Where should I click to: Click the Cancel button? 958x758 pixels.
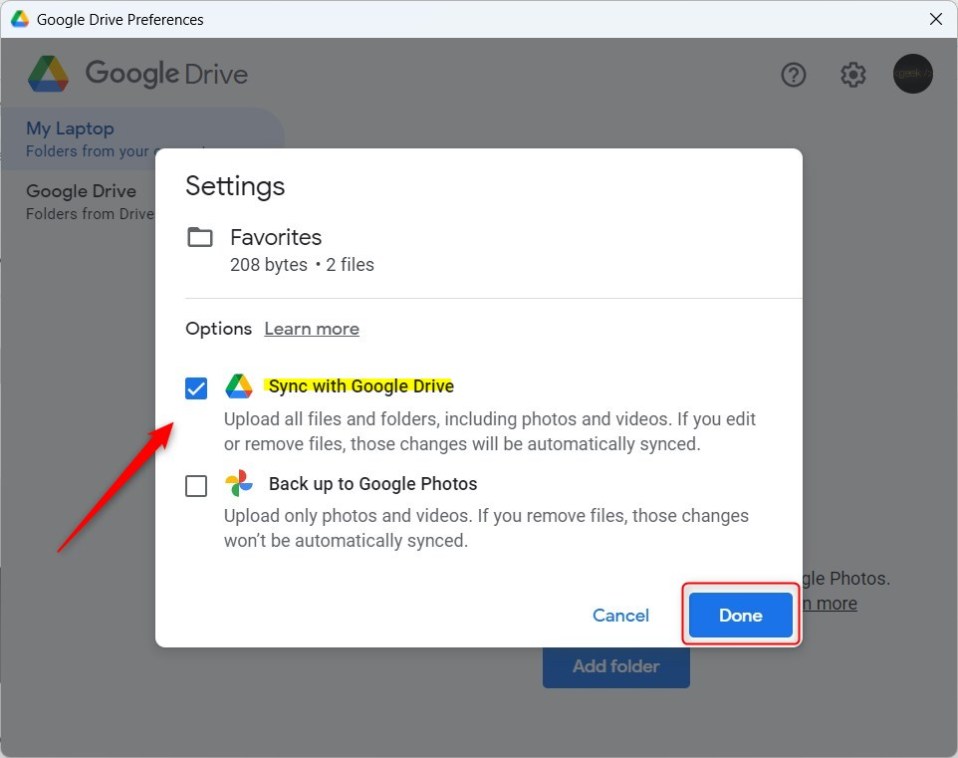(621, 615)
